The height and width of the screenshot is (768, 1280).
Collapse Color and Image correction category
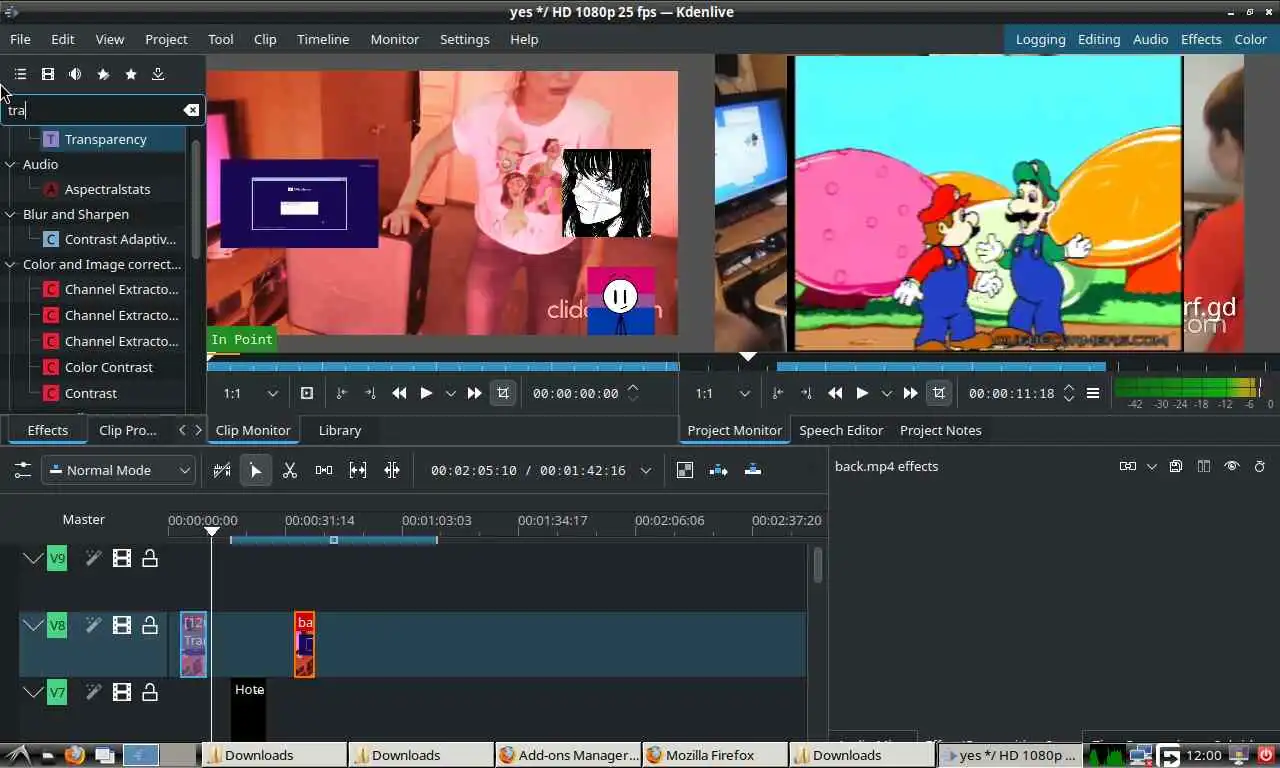coord(11,264)
